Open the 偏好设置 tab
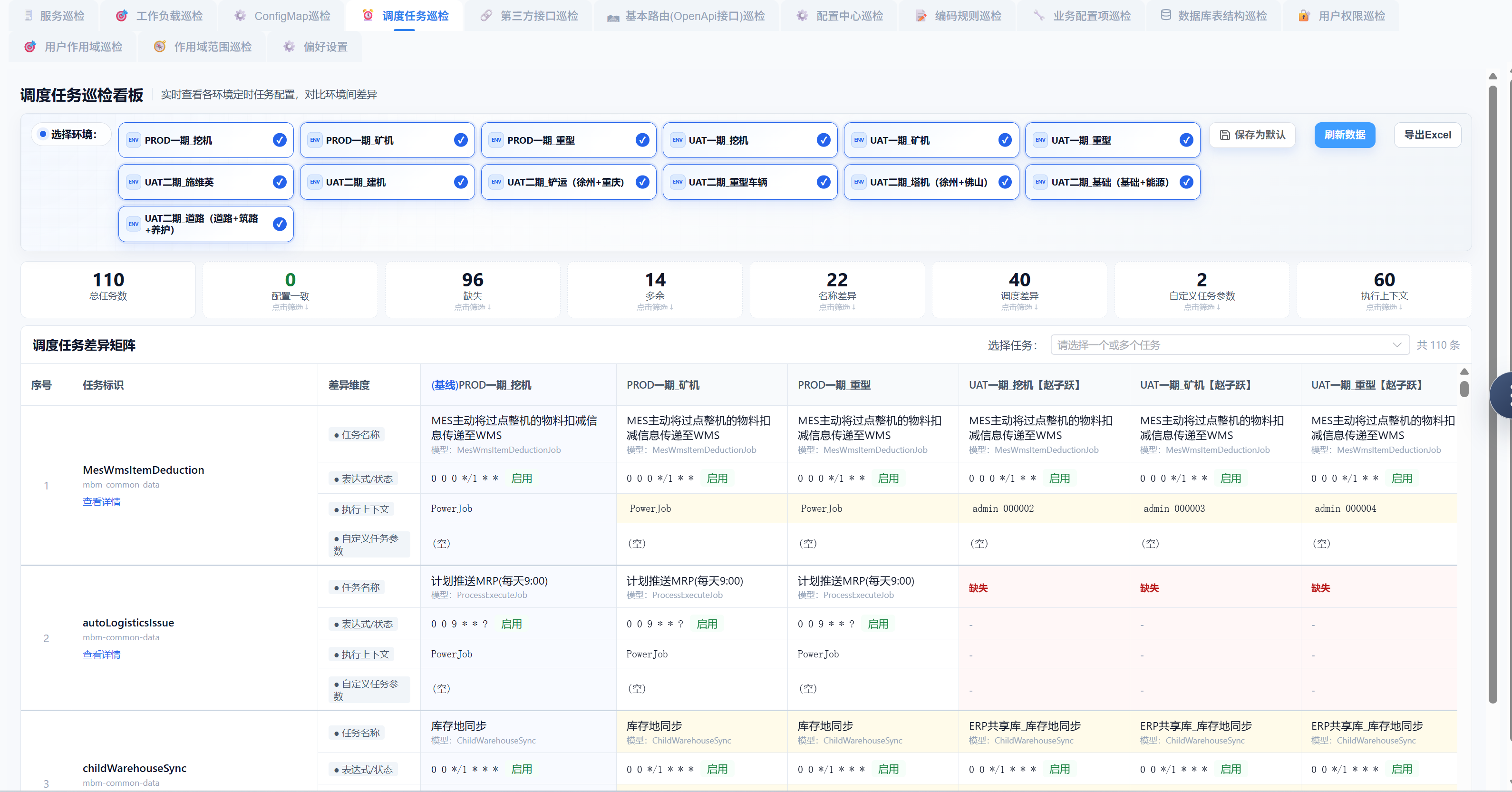 [315, 47]
